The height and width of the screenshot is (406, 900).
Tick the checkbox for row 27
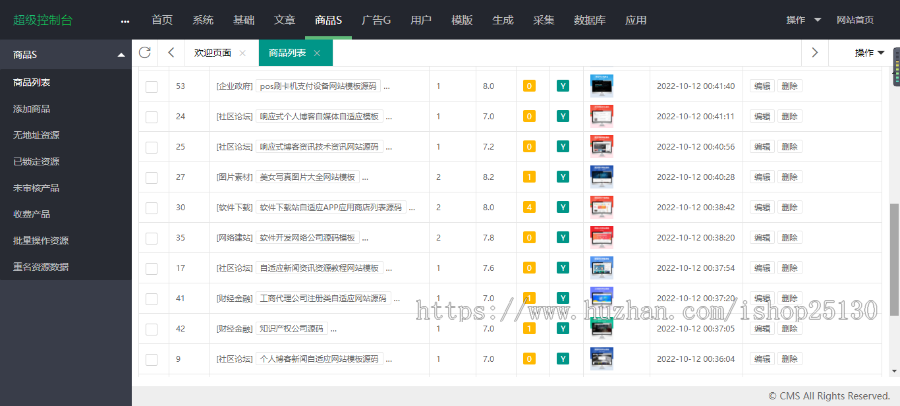coord(152,178)
